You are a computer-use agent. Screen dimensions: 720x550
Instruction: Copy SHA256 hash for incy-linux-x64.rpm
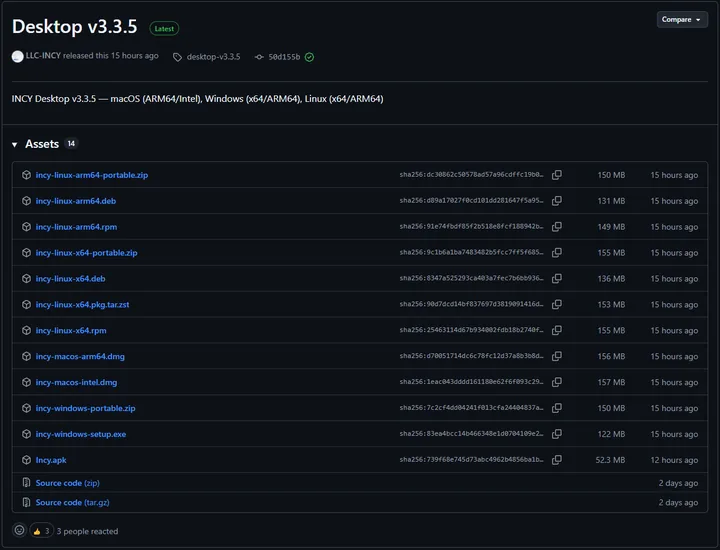pyautogui.click(x=557, y=330)
